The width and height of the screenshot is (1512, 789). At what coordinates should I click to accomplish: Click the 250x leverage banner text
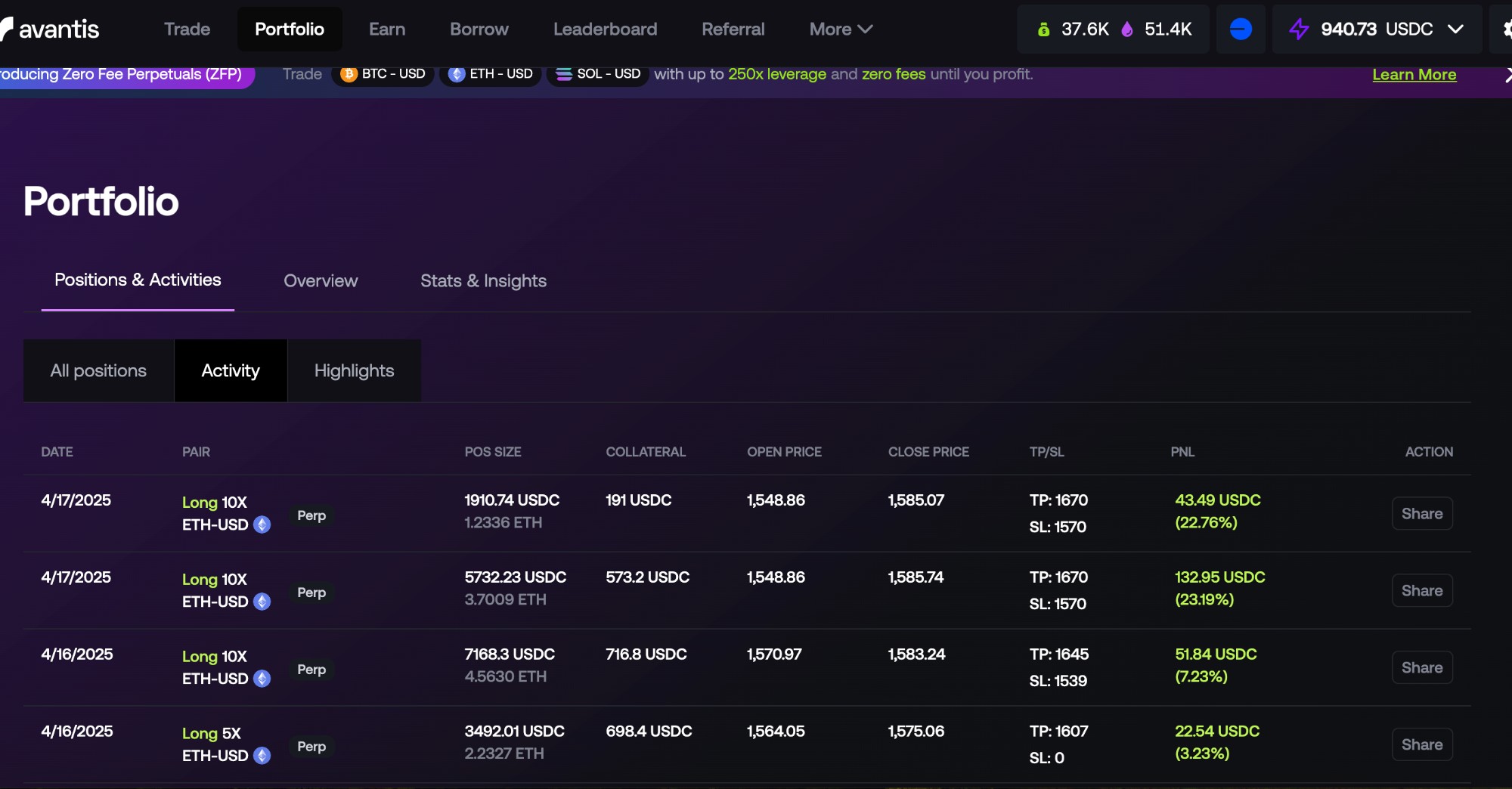click(777, 74)
